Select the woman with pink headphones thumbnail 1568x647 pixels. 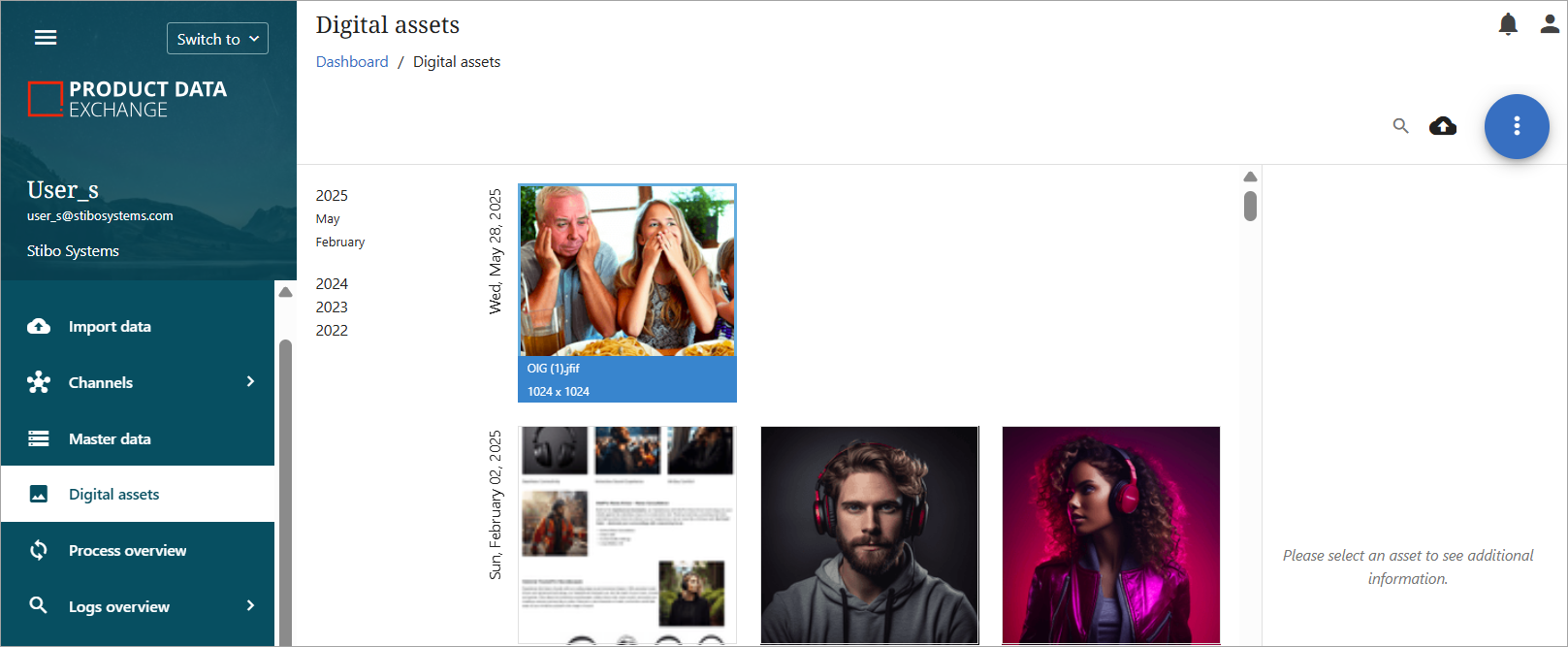coord(1110,534)
